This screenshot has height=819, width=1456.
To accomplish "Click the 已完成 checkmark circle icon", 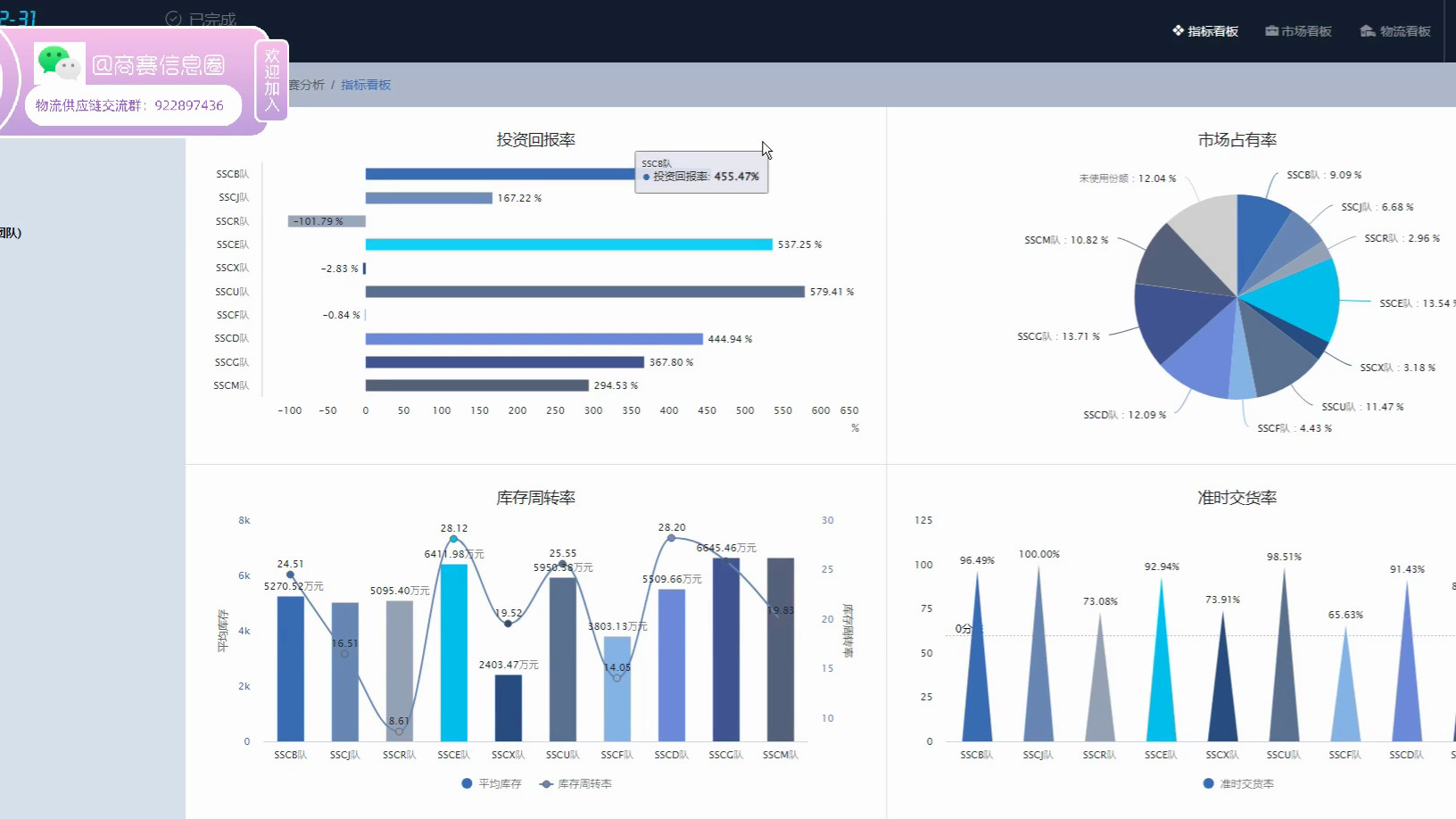I will pos(173,18).
